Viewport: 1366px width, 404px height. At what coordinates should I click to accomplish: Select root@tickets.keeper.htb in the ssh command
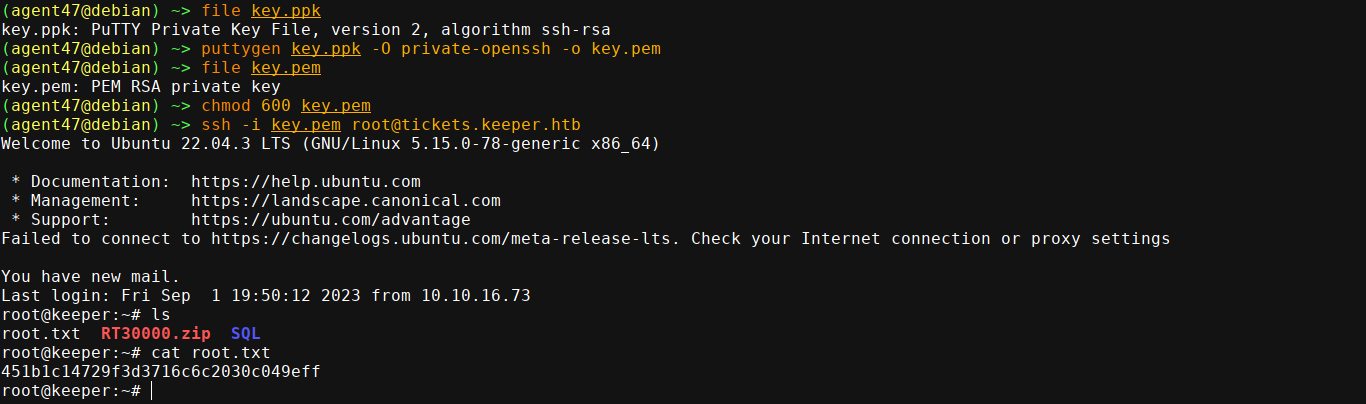tap(466, 125)
